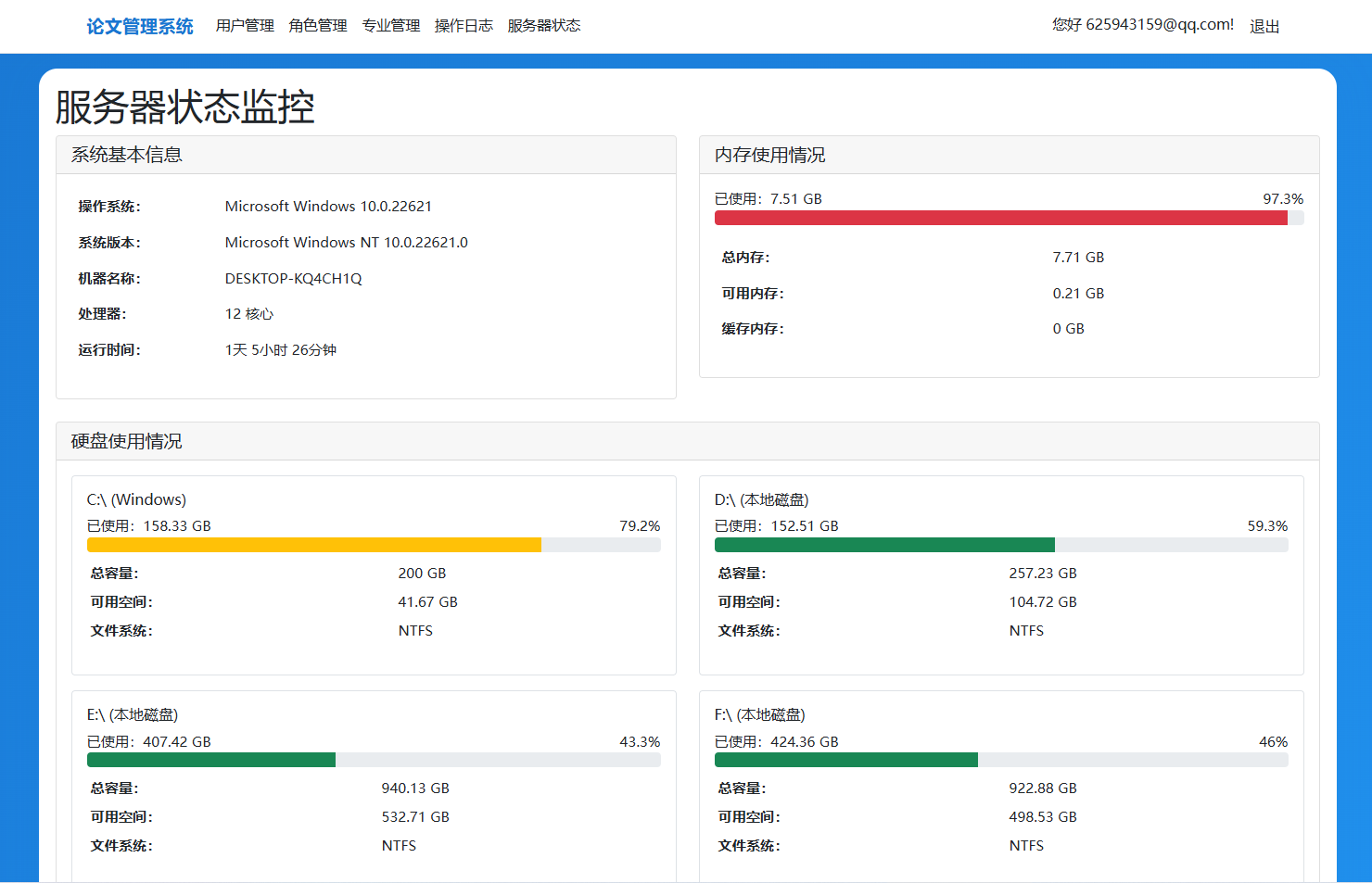The image size is (1372, 883).
Task: Click the NTFS value for the F drive
Action: pyautogui.click(x=1026, y=846)
